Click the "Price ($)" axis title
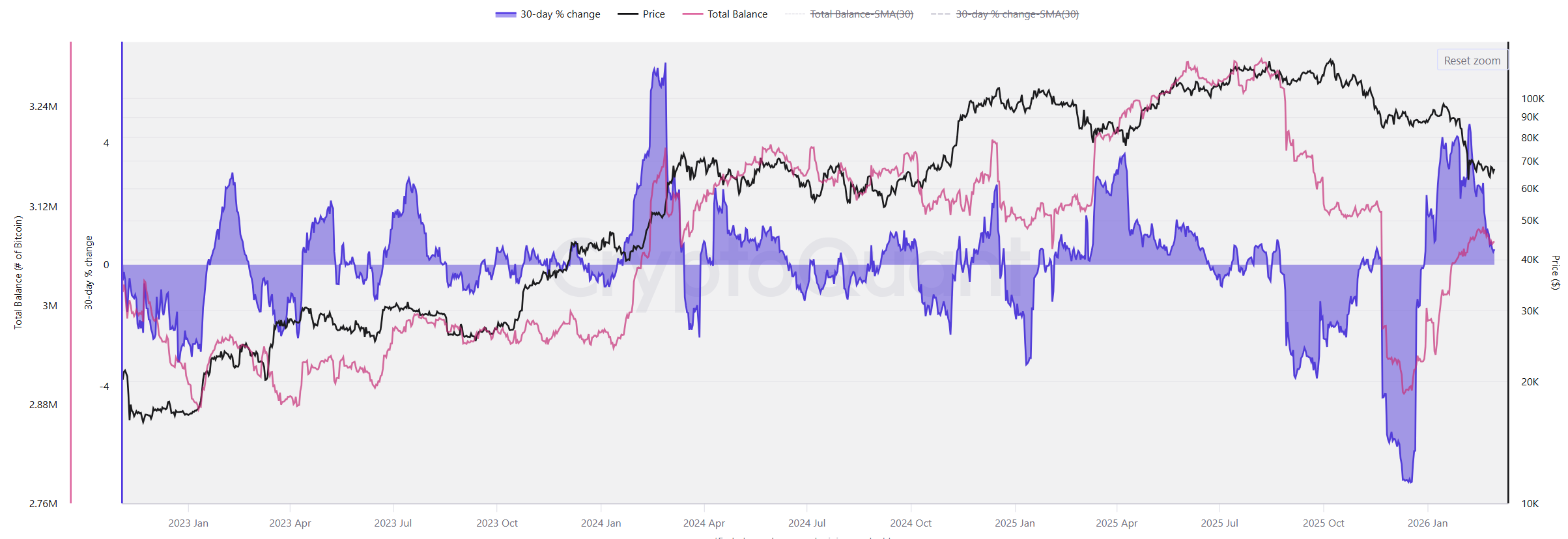The height and width of the screenshot is (539, 1568). pyautogui.click(x=1556, y=272)
